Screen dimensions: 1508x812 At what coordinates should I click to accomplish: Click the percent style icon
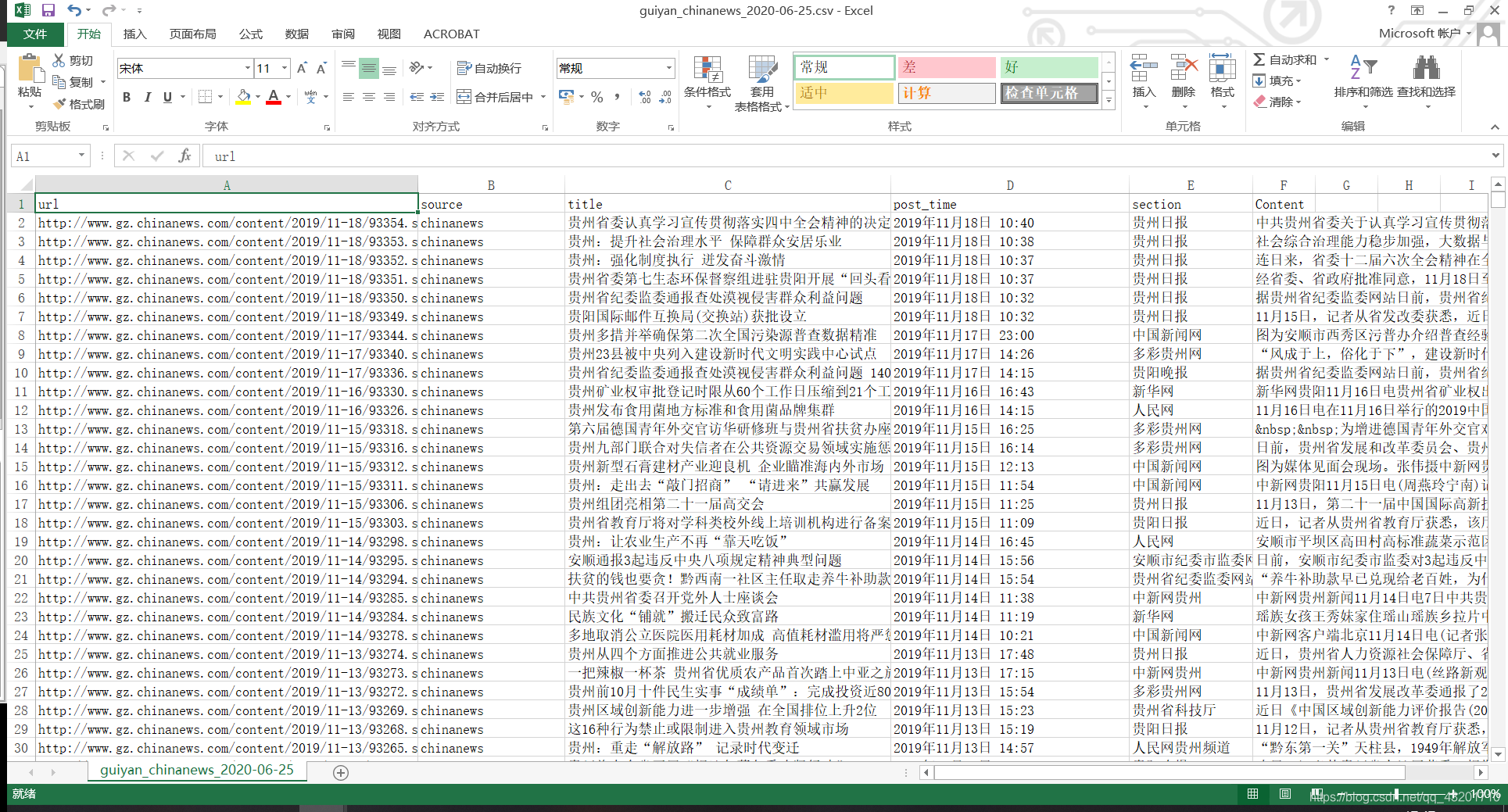[597, 97]
